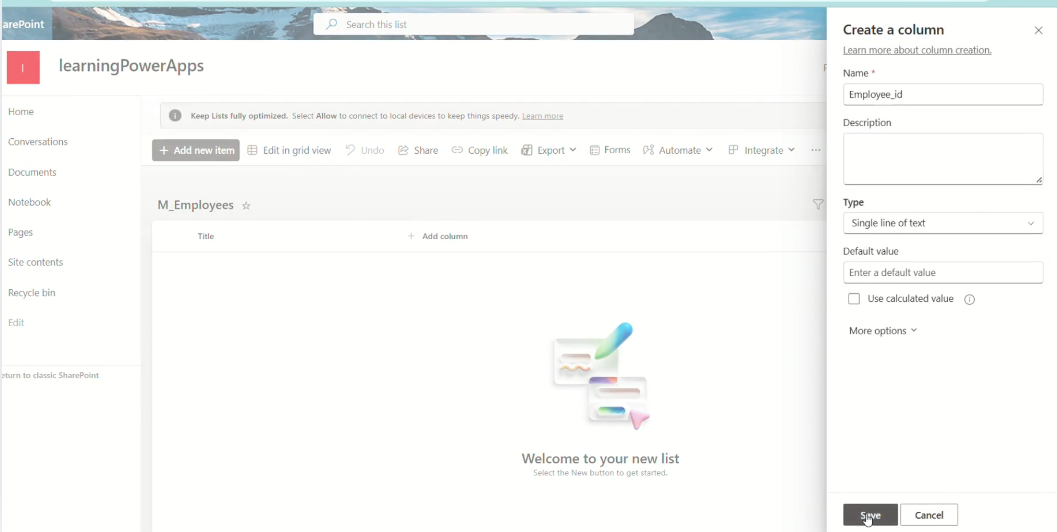Click Edit in left navigation
The image size is (1057, 532).
[x=16, y=322]
